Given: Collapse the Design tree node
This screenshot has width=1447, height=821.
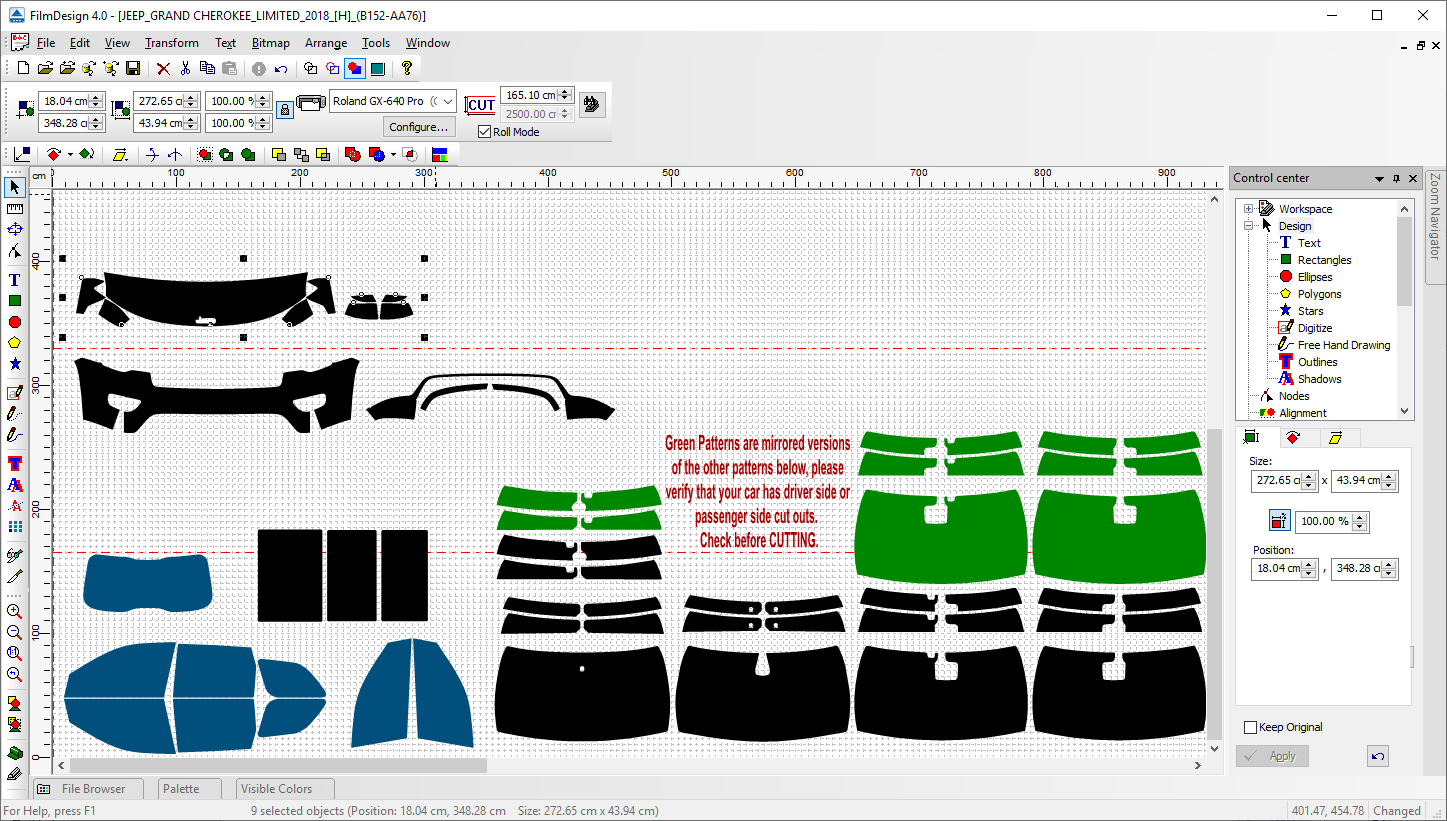Looking at the screenshot, I should (1249, 226).
